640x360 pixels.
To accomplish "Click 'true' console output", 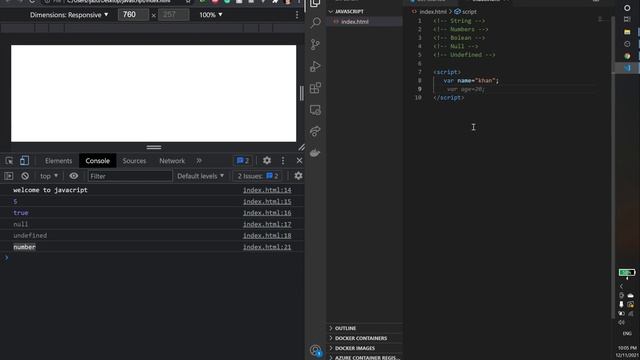I will pyautogui.click(x=21, y=213).
